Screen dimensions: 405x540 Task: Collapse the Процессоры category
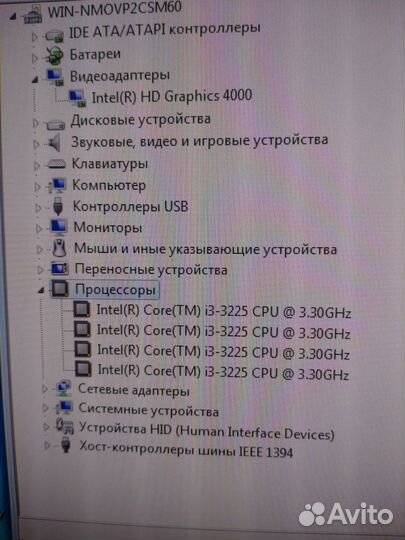pyautogui.click(x=41, y=291)
